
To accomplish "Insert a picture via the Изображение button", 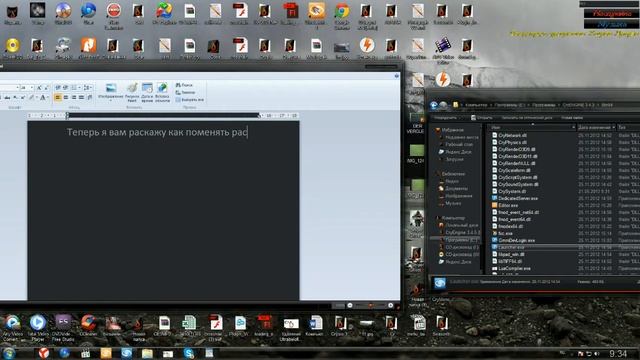I will click(x=111, y=92).
